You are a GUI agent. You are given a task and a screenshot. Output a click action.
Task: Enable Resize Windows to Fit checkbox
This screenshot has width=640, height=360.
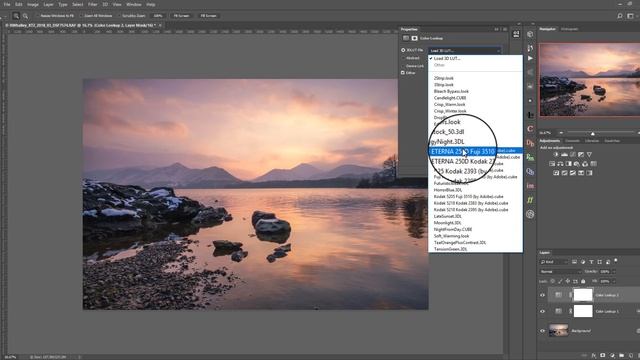pos(37,16)
